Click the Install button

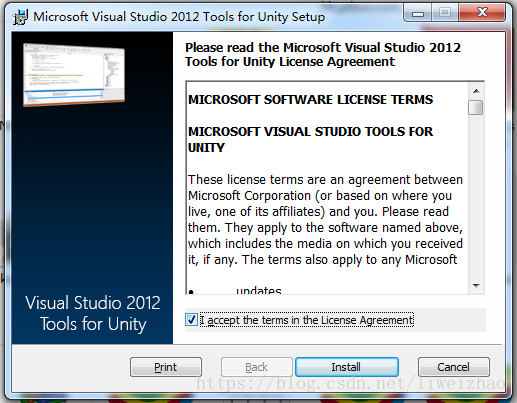tap(347, 367)
